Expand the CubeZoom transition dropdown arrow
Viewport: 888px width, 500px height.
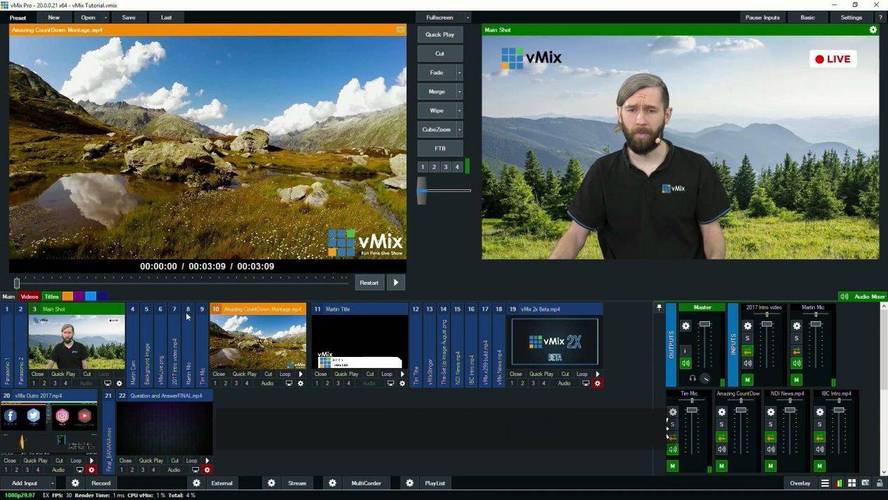(x=459, y=130)
